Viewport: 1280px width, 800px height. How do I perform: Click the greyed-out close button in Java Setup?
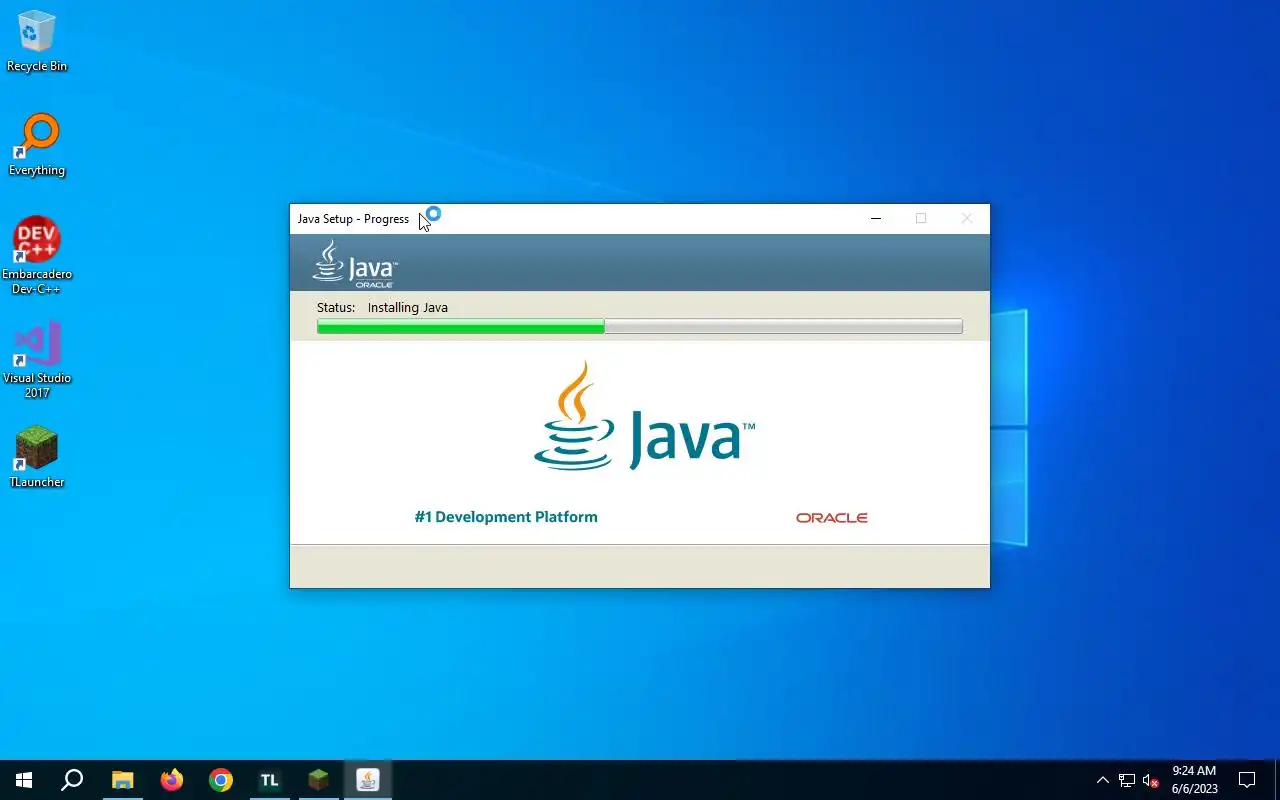tap(966, 219)
